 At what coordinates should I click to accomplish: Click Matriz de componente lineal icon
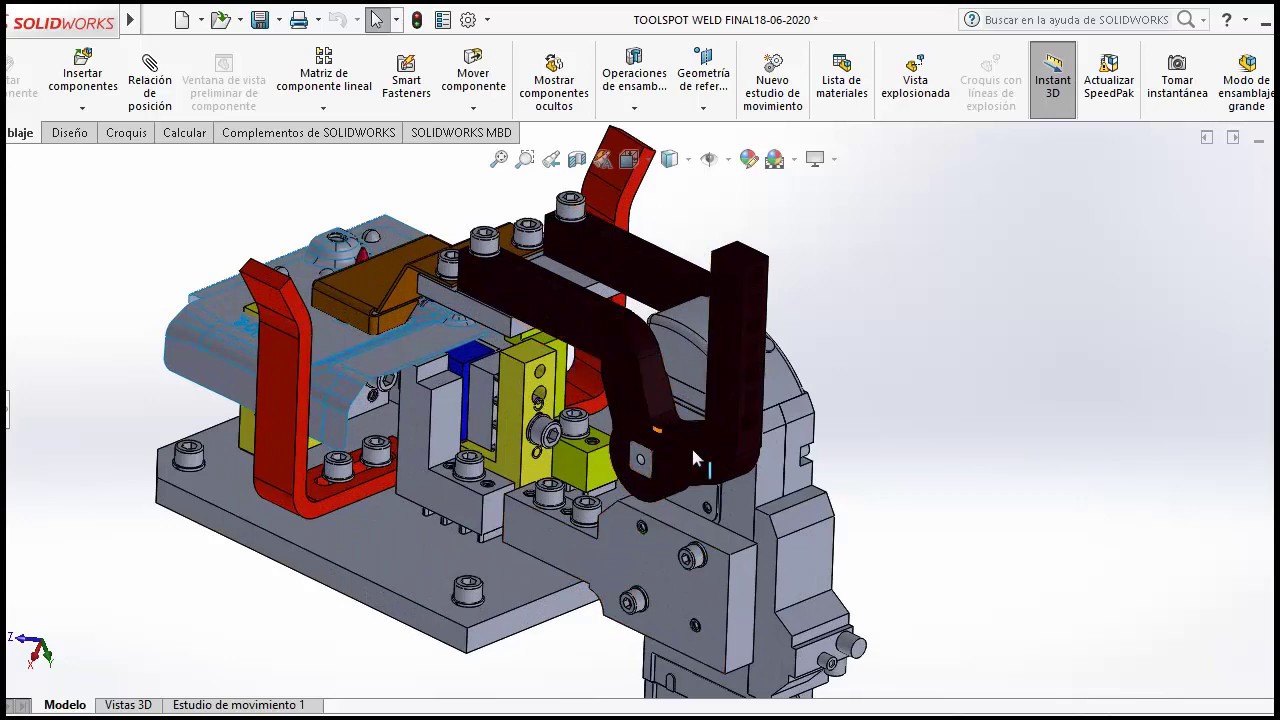click(324, 57)
